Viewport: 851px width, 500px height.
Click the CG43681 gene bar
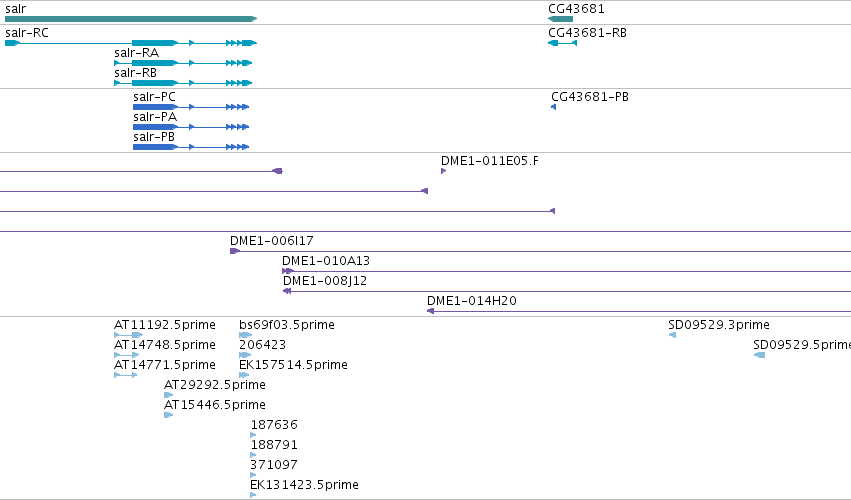561,19
